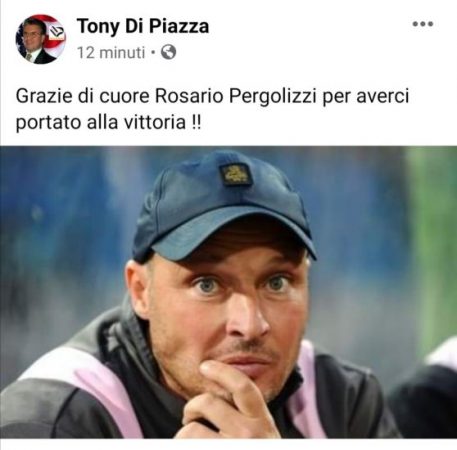Open the attached photo of man in cap
This screenshot has width=457, height=450.
[228, 292]
